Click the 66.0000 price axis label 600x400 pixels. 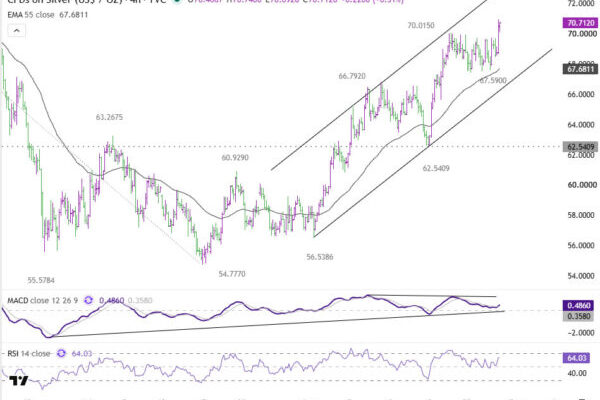[582, 94]
